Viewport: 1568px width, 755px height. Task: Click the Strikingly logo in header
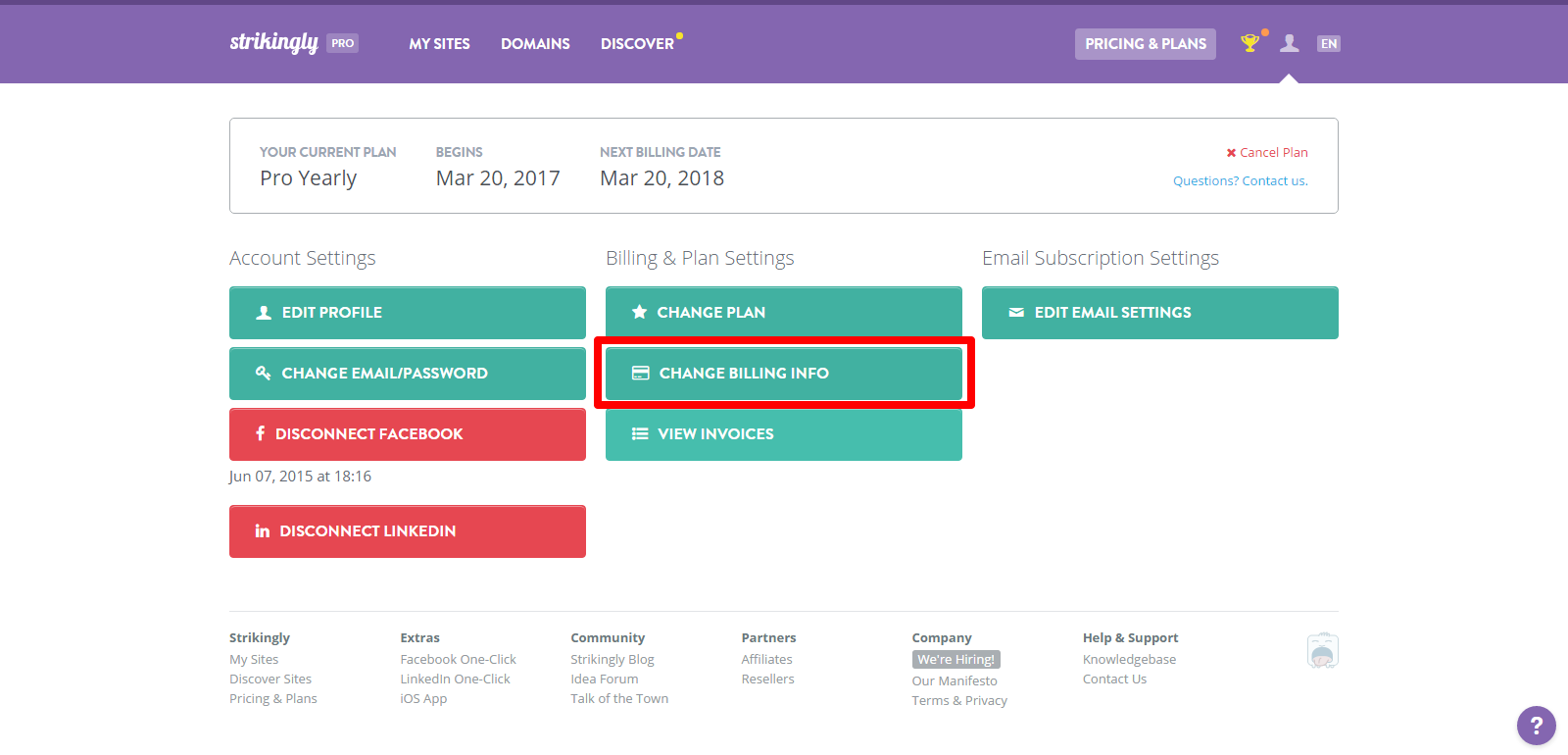click(x=274, y=42)
